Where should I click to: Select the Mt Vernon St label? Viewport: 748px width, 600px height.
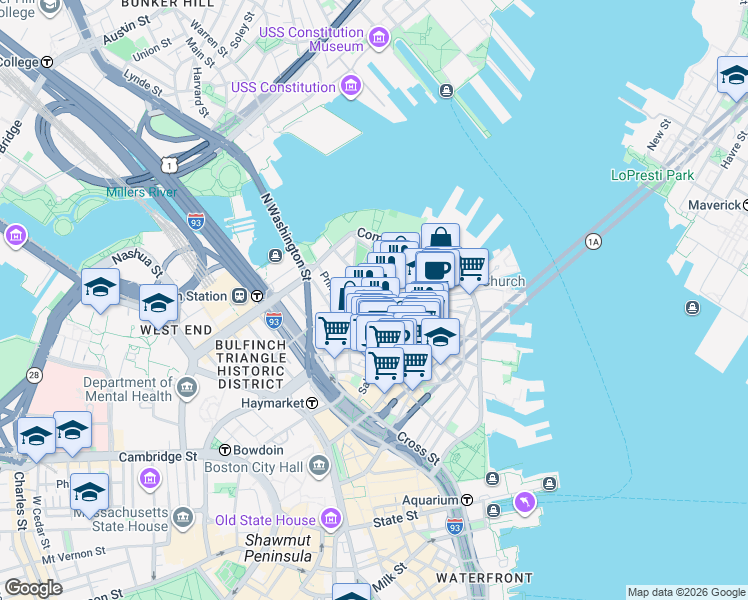pos(73,556)
